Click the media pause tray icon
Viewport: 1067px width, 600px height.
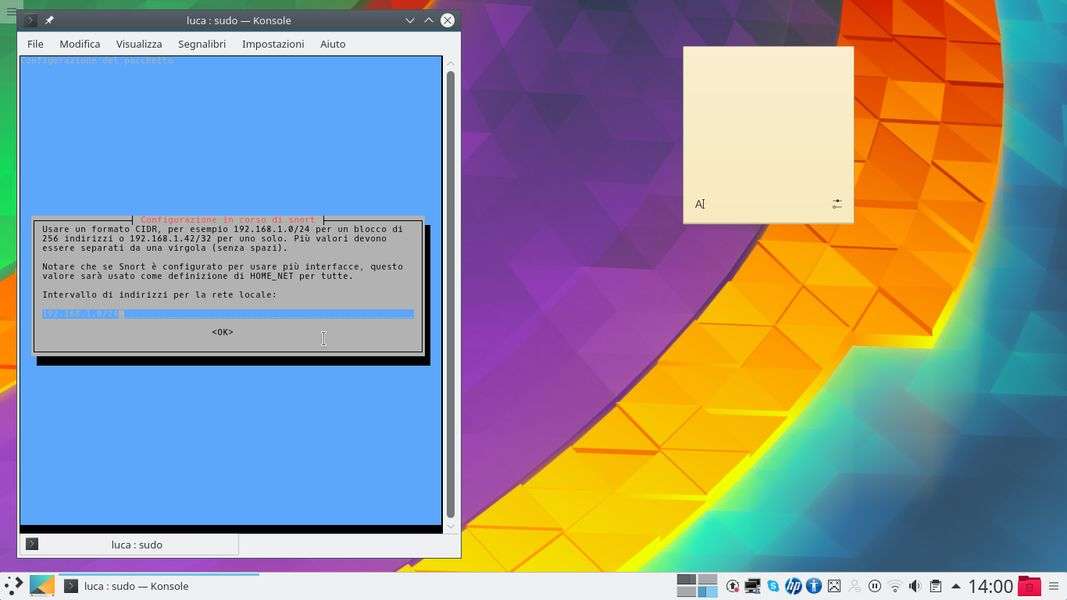pyautogui.click(x=874, y=586)
